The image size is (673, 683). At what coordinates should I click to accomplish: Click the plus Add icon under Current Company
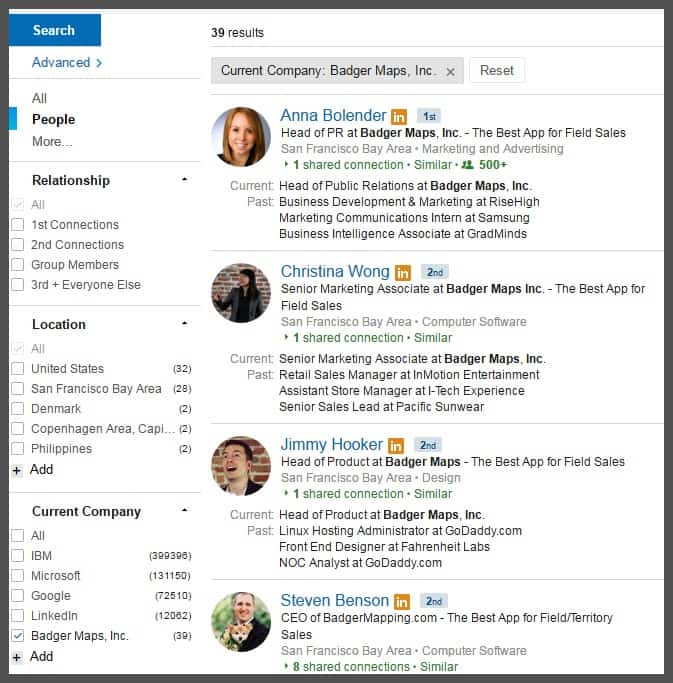pyautogui.click(x=16, y=657)
